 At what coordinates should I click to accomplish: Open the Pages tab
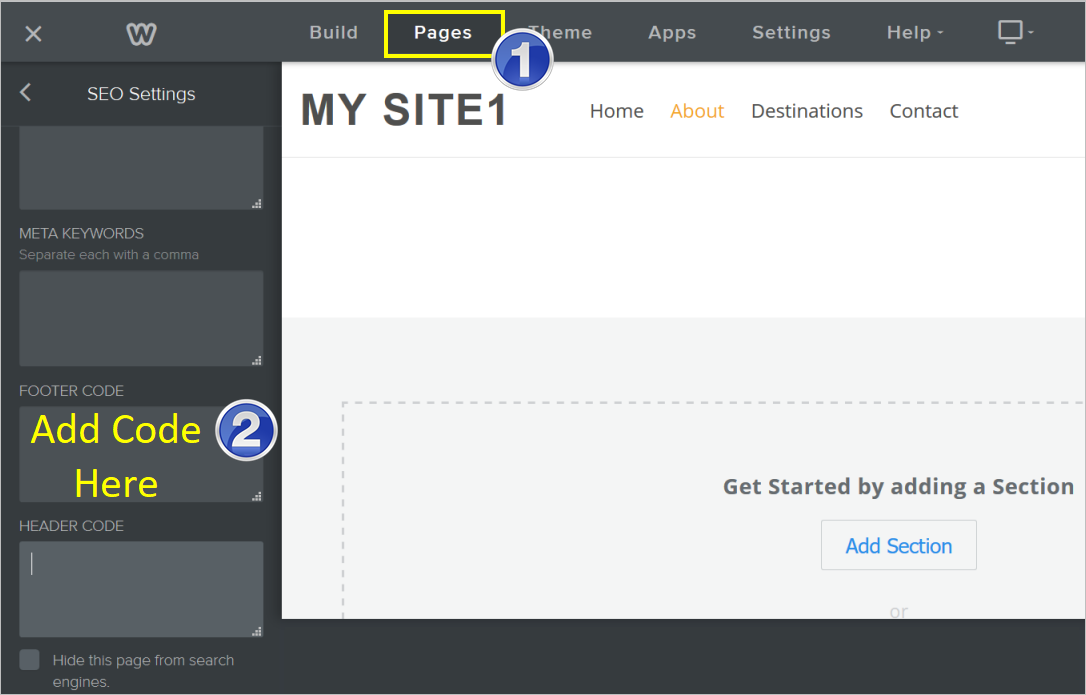tap(443, 33)
